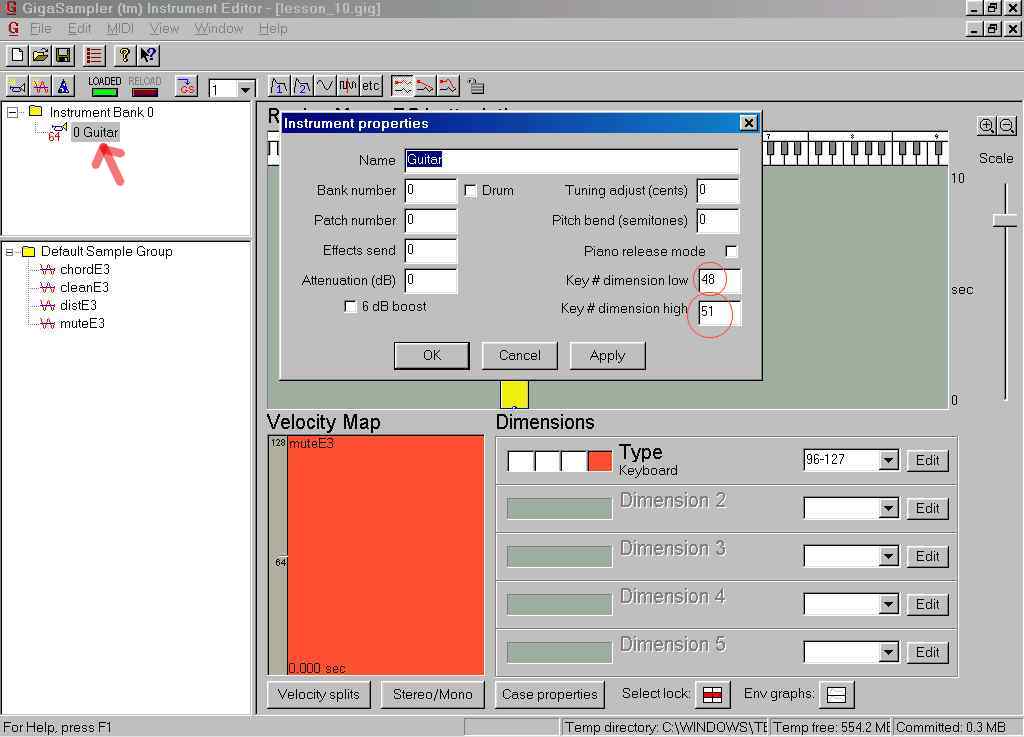Screen dimensions: 1024x737
Task: Click the sample waveform toolbar icon
Action: [40, 86]
